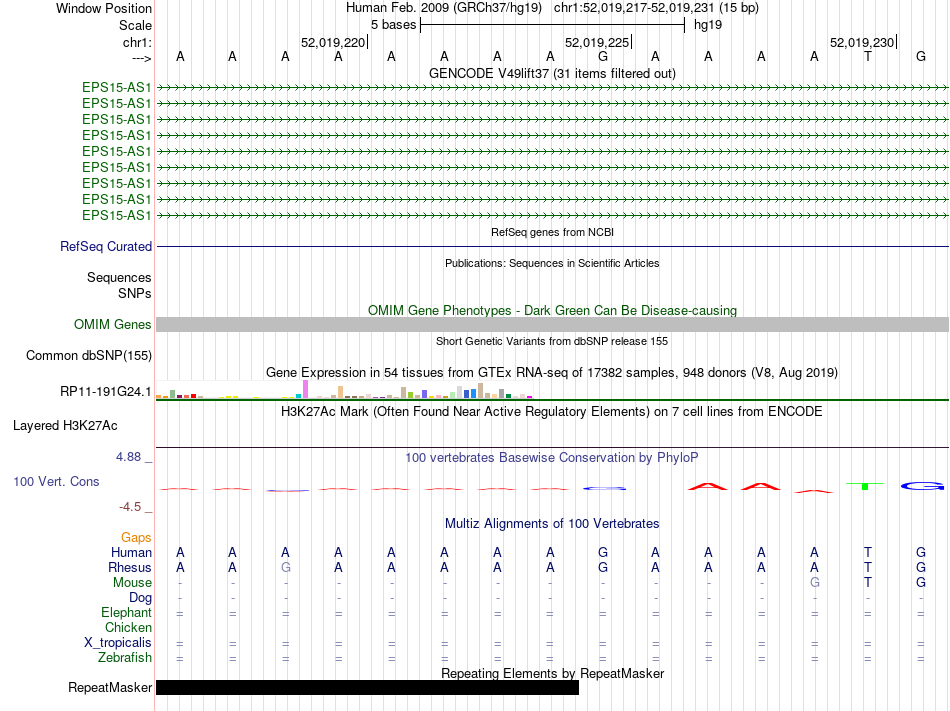This screenshot has width=950, height=711.
Task: Click the X_tropicalis alignment row label
Action: [x=118, y=643]
